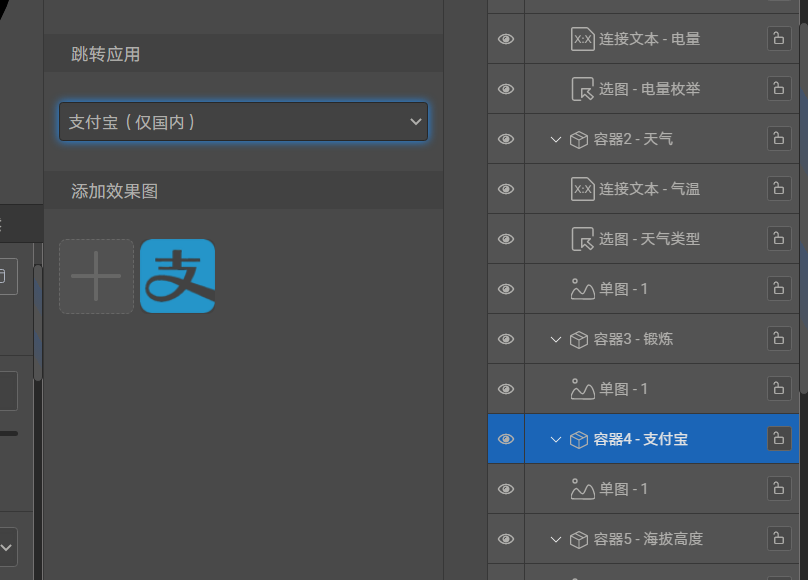Select the 容器5 - 海拔高度 row label
Image resolution: width=808 pixels, height=580 pixels.
click(648, 539)
